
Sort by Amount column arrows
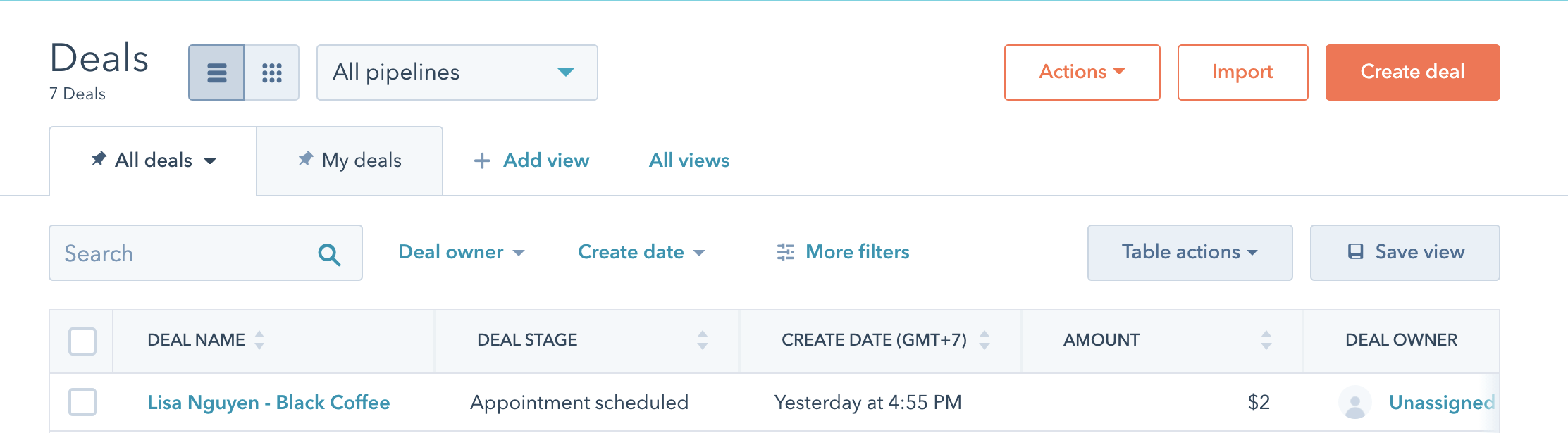pos(1266,340)
